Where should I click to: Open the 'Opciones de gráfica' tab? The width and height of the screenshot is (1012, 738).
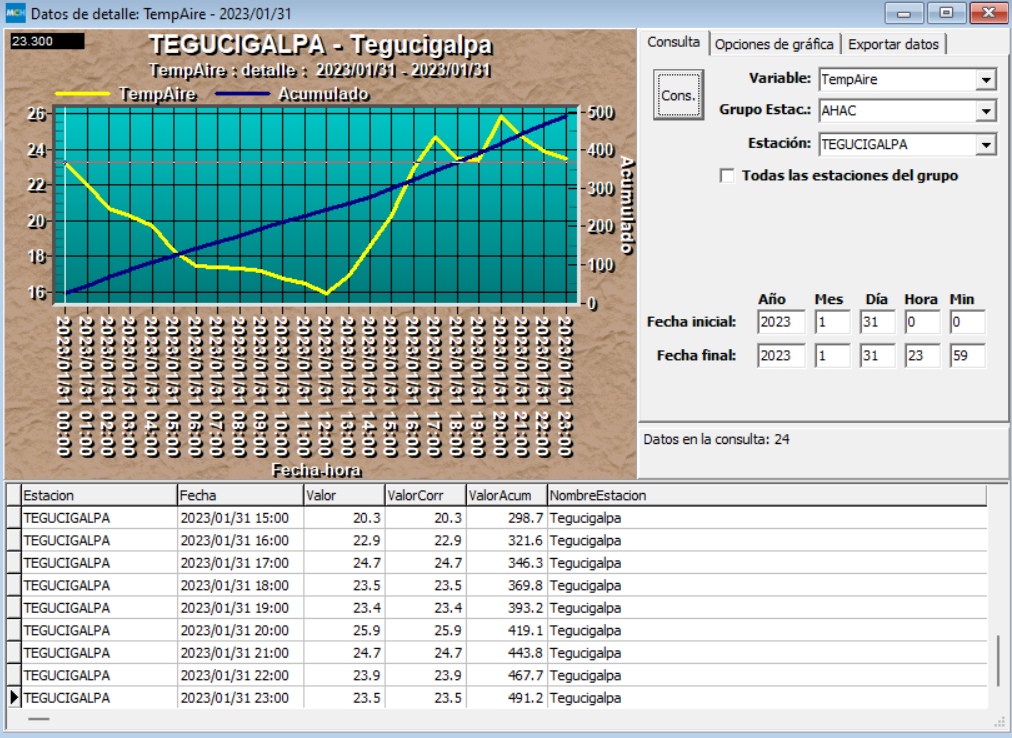tap(774, 45)
